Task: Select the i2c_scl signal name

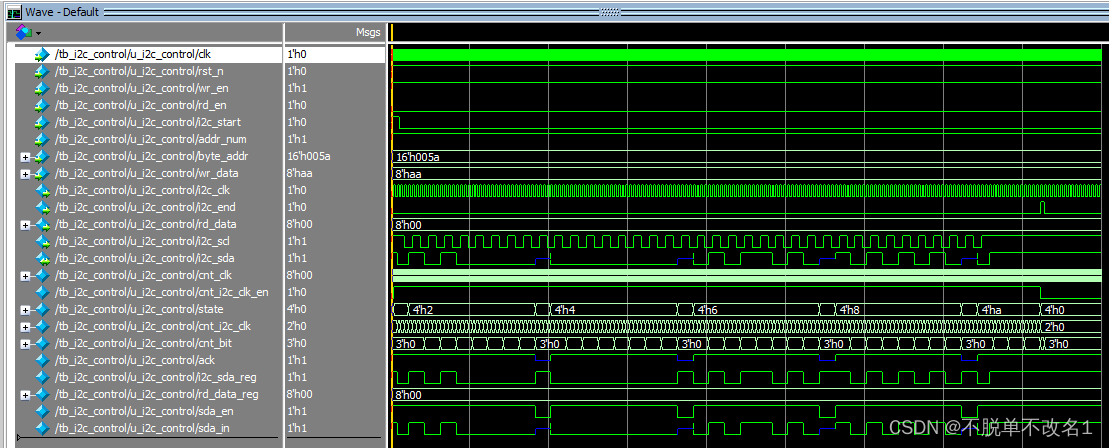Action: click(144, 241)
